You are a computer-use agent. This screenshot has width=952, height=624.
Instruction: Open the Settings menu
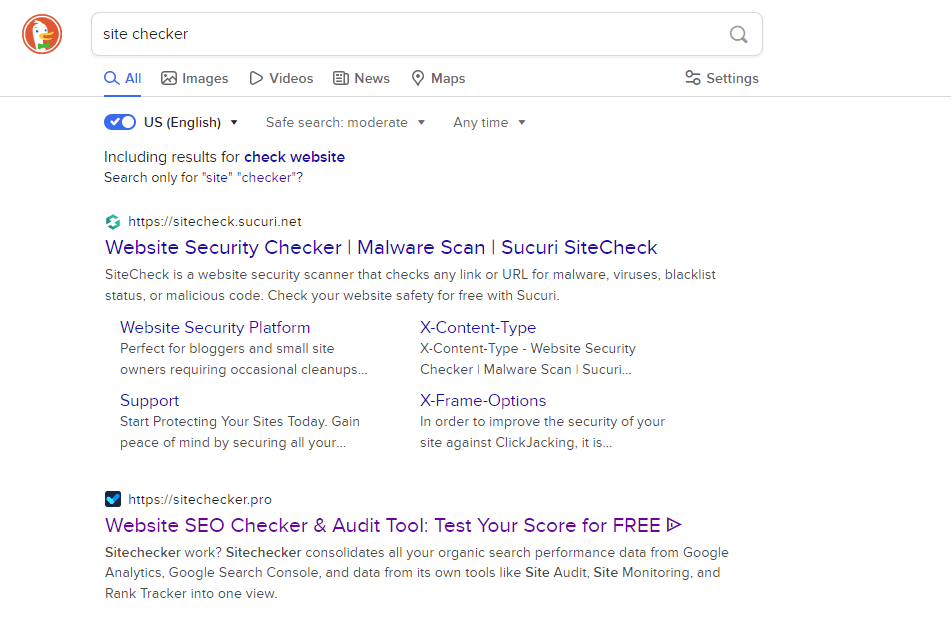722,78
